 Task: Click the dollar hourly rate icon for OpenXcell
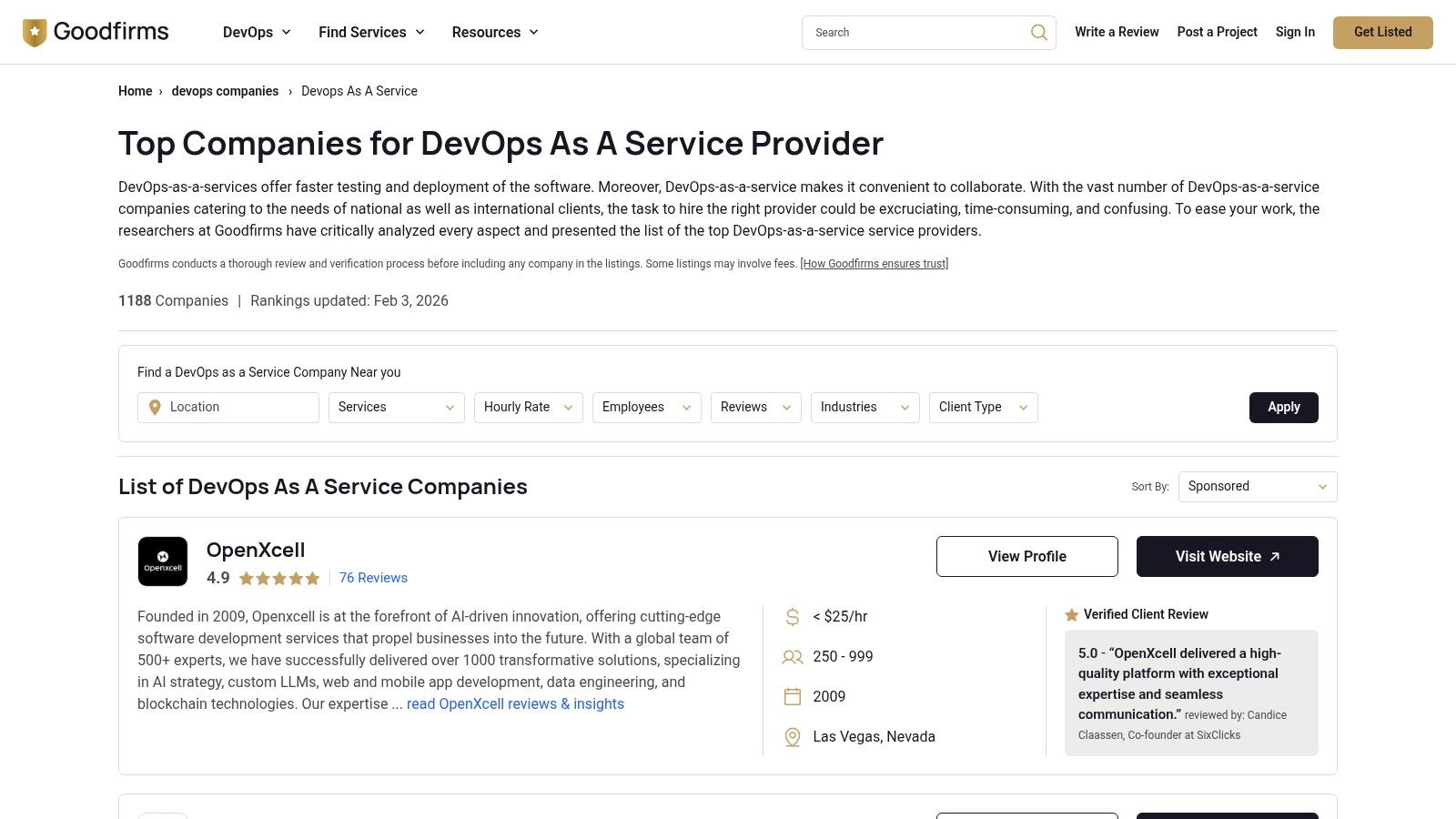[791, 616]
